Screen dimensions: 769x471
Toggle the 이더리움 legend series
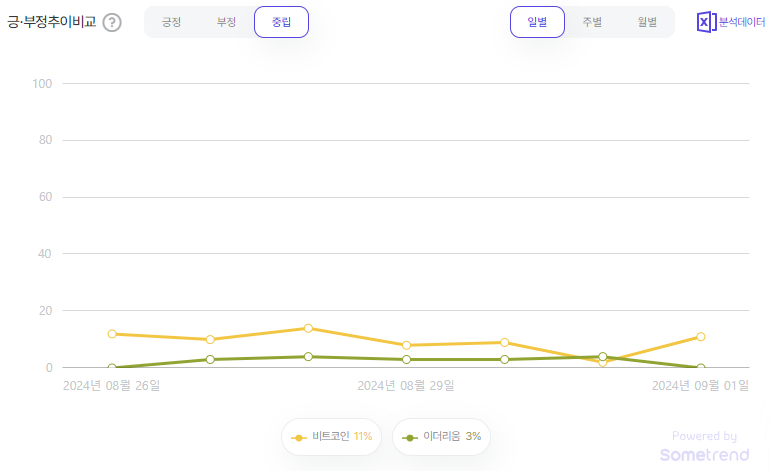441,437
